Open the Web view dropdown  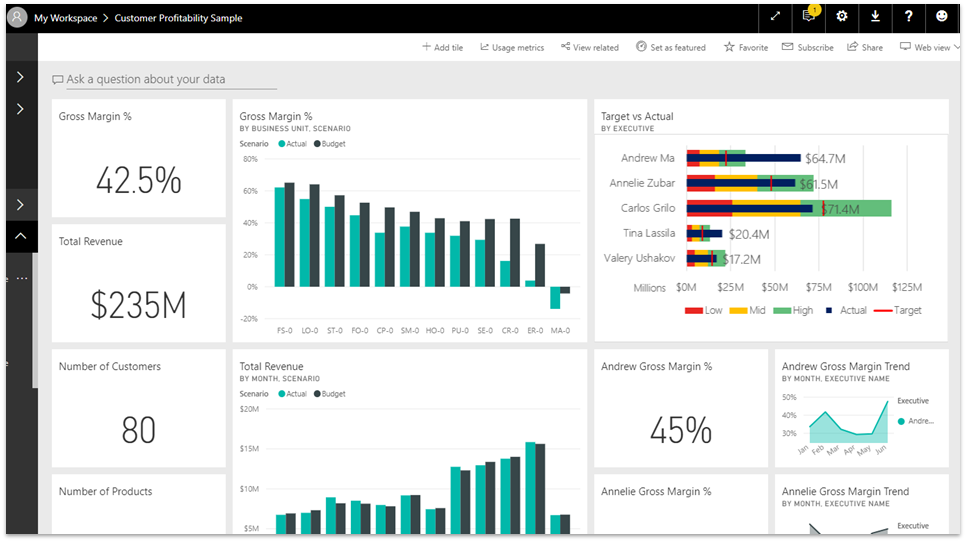(x=930, y=47)
